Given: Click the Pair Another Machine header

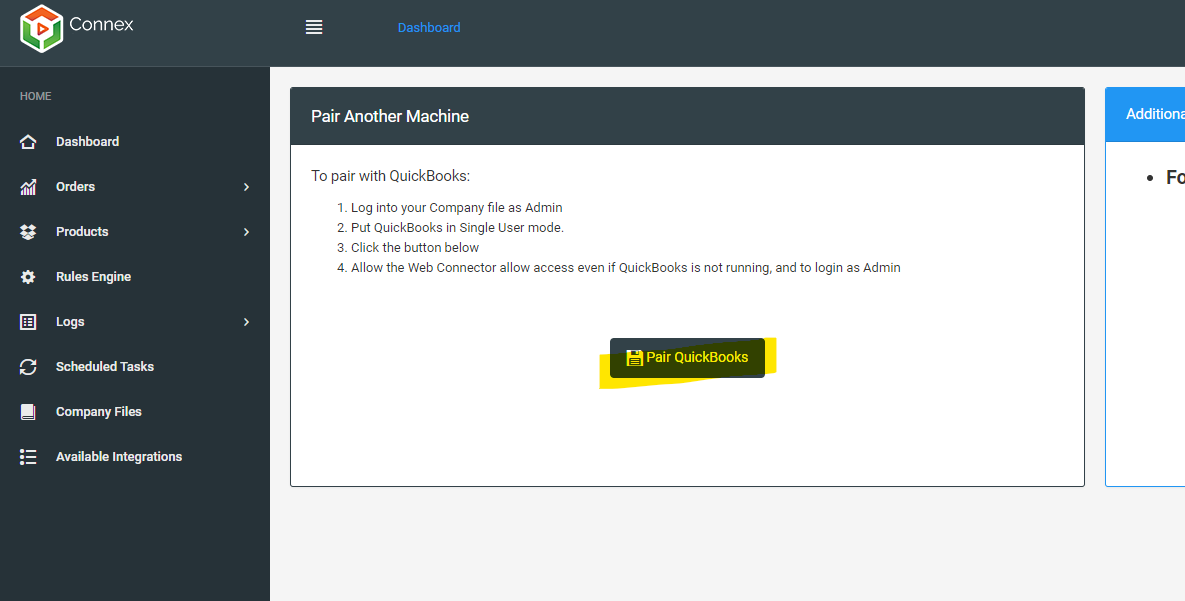Looking at the screenshot, I should [x=390, y=116].
